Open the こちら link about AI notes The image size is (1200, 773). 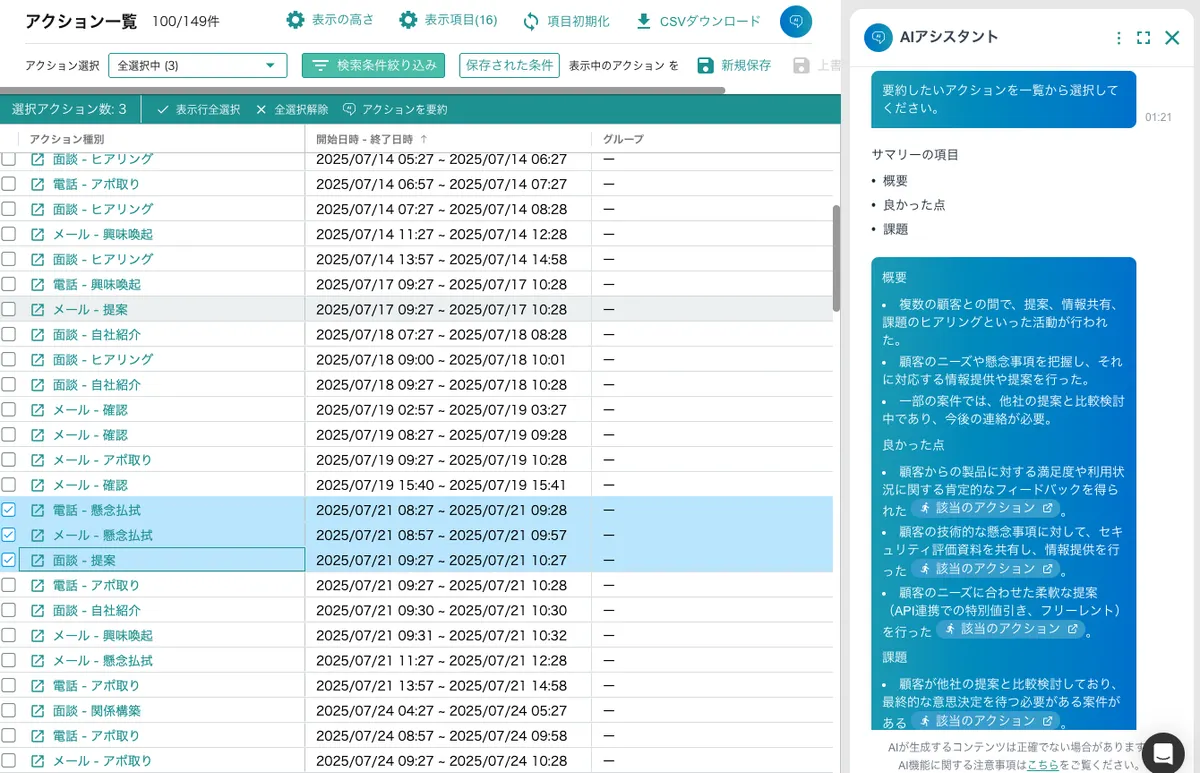coord(1041,764)
